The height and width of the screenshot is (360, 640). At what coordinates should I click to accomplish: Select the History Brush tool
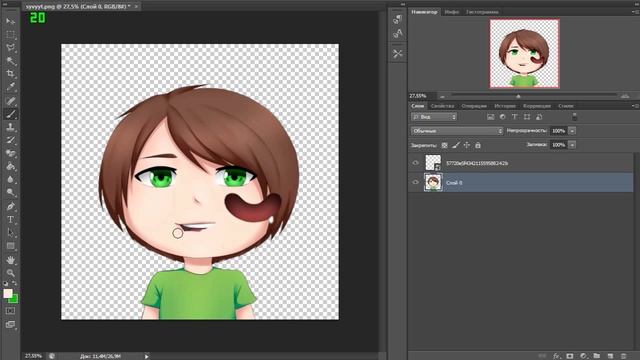click(10, 140)
